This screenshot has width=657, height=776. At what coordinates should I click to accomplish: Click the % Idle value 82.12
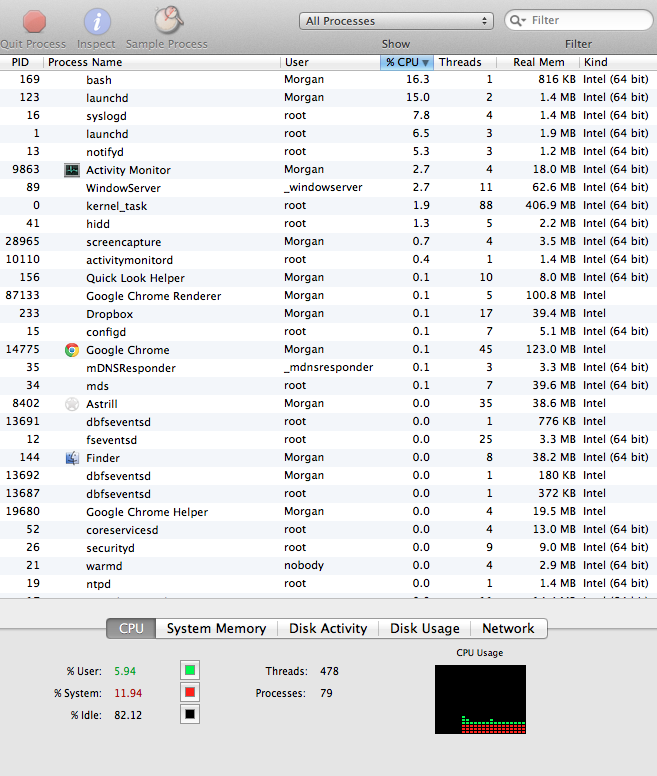(x=128, y=715)
